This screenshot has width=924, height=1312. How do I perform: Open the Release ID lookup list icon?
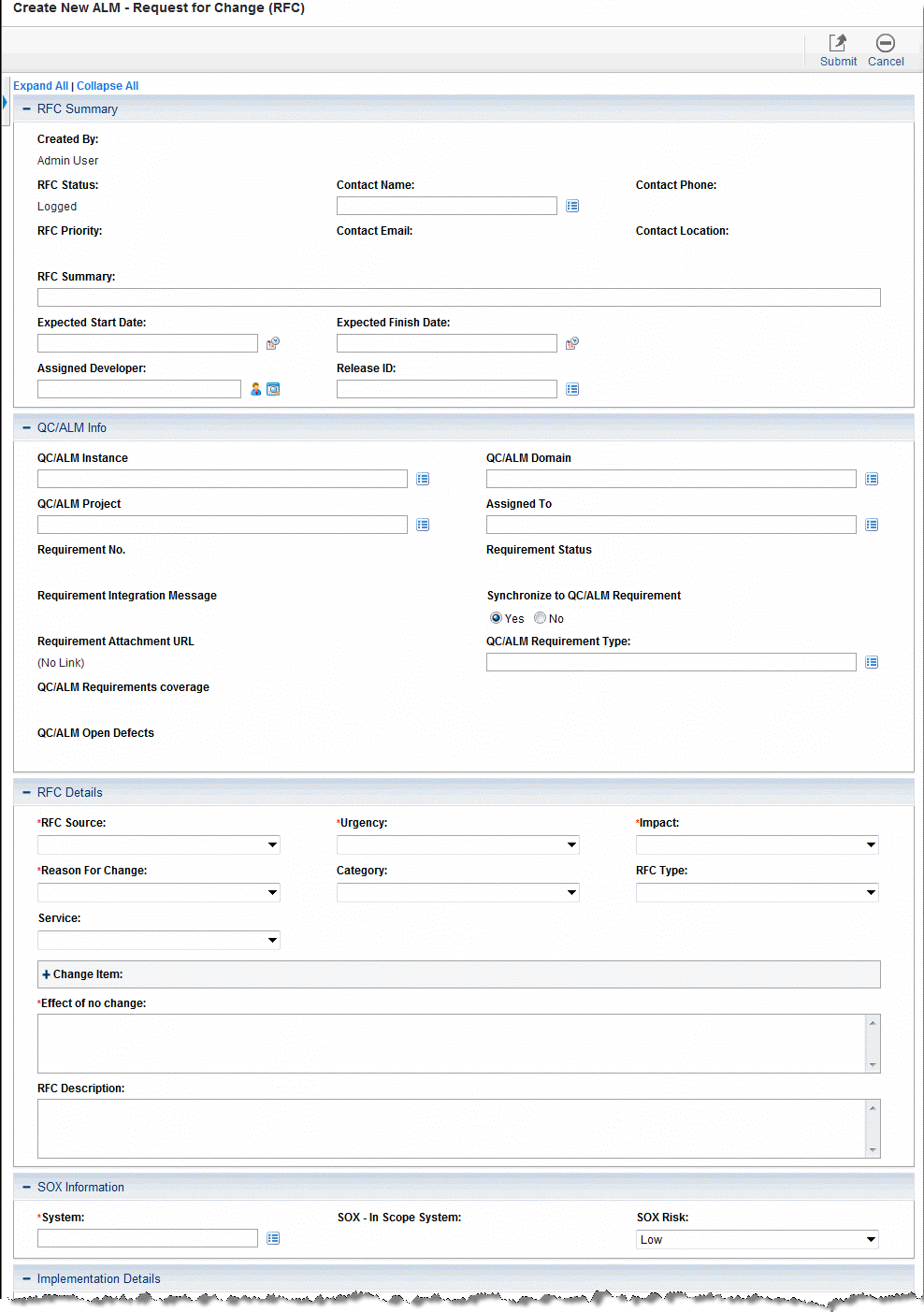572,389
